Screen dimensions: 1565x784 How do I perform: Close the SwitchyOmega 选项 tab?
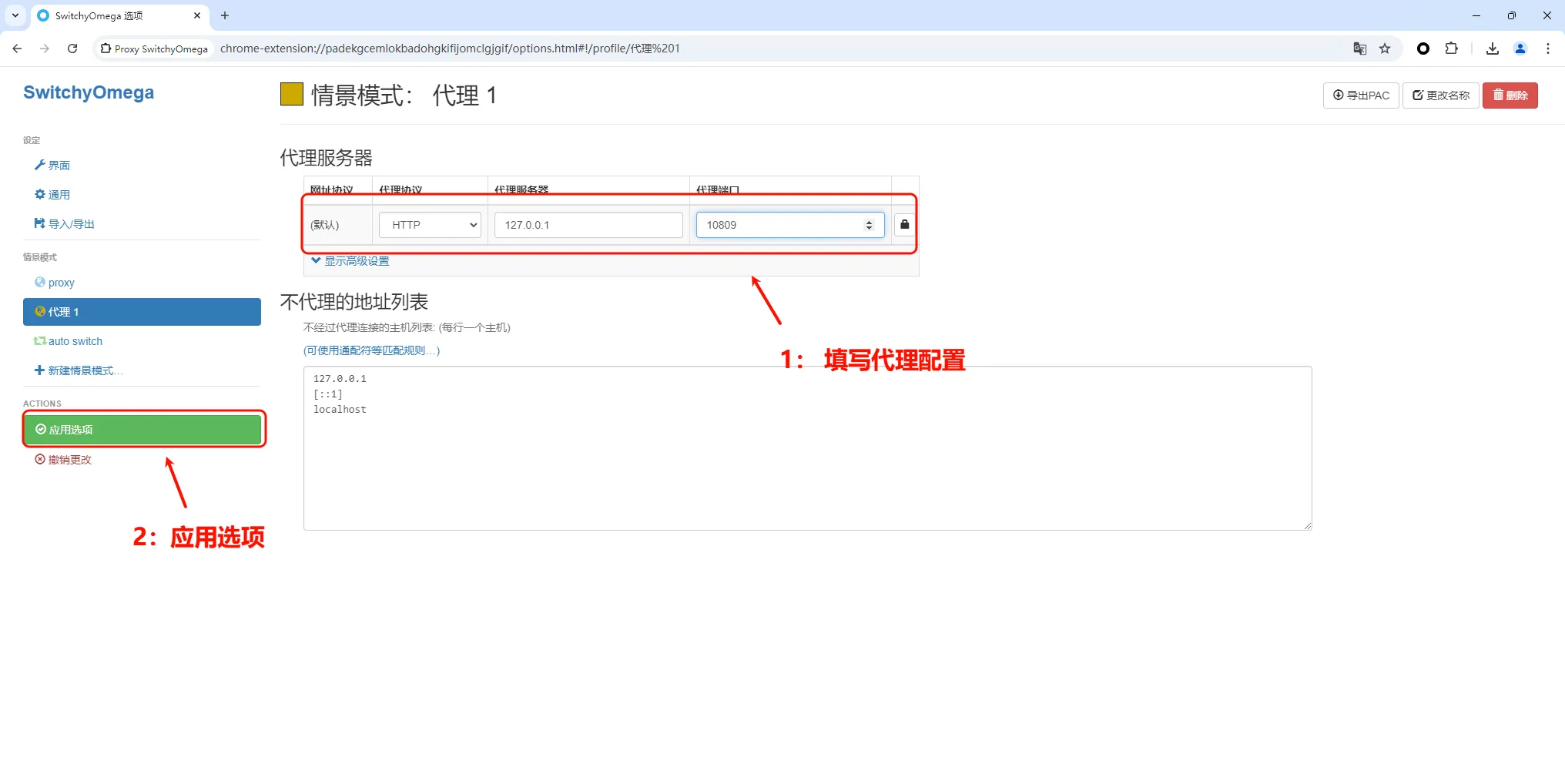pyautogui.click(x=197, y=15)
